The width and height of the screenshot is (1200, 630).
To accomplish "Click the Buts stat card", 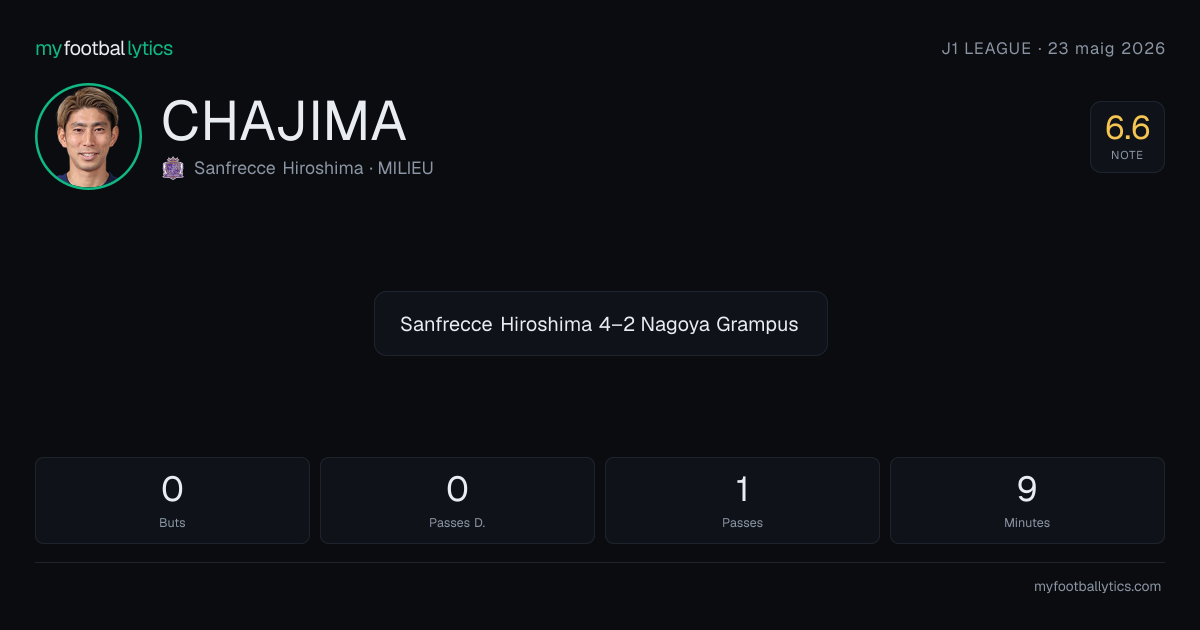I will tap(172, 500).
